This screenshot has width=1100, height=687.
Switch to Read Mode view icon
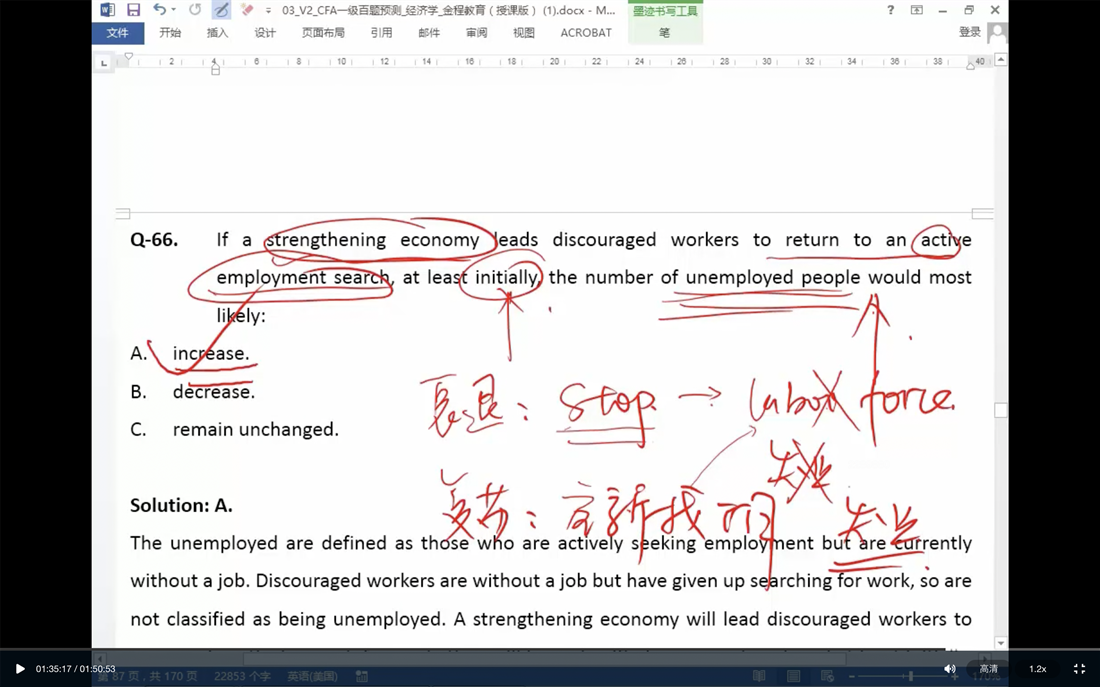(759, 676)
